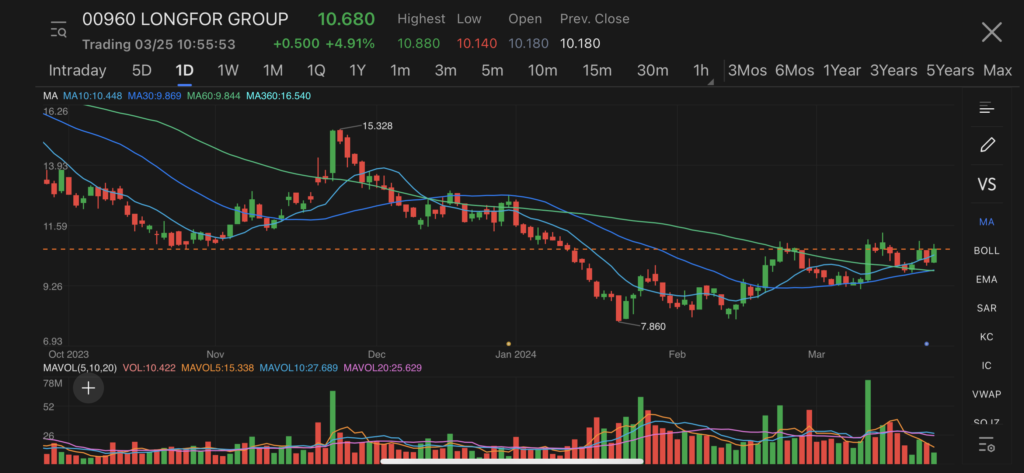Open the chart list panel icon

click(986, 108)
